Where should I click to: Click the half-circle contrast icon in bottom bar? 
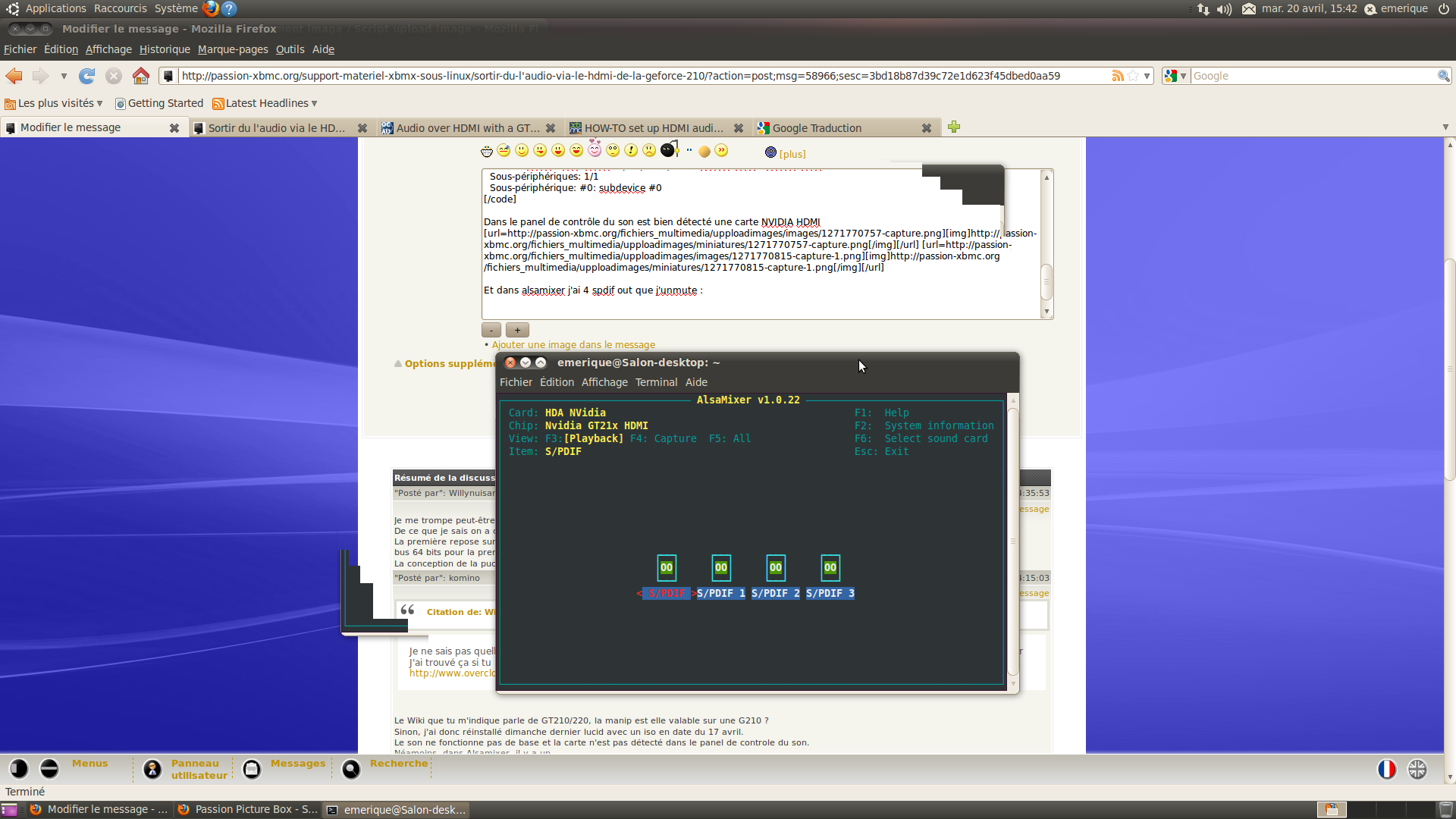pyautogui.click(x=19, y=769)
